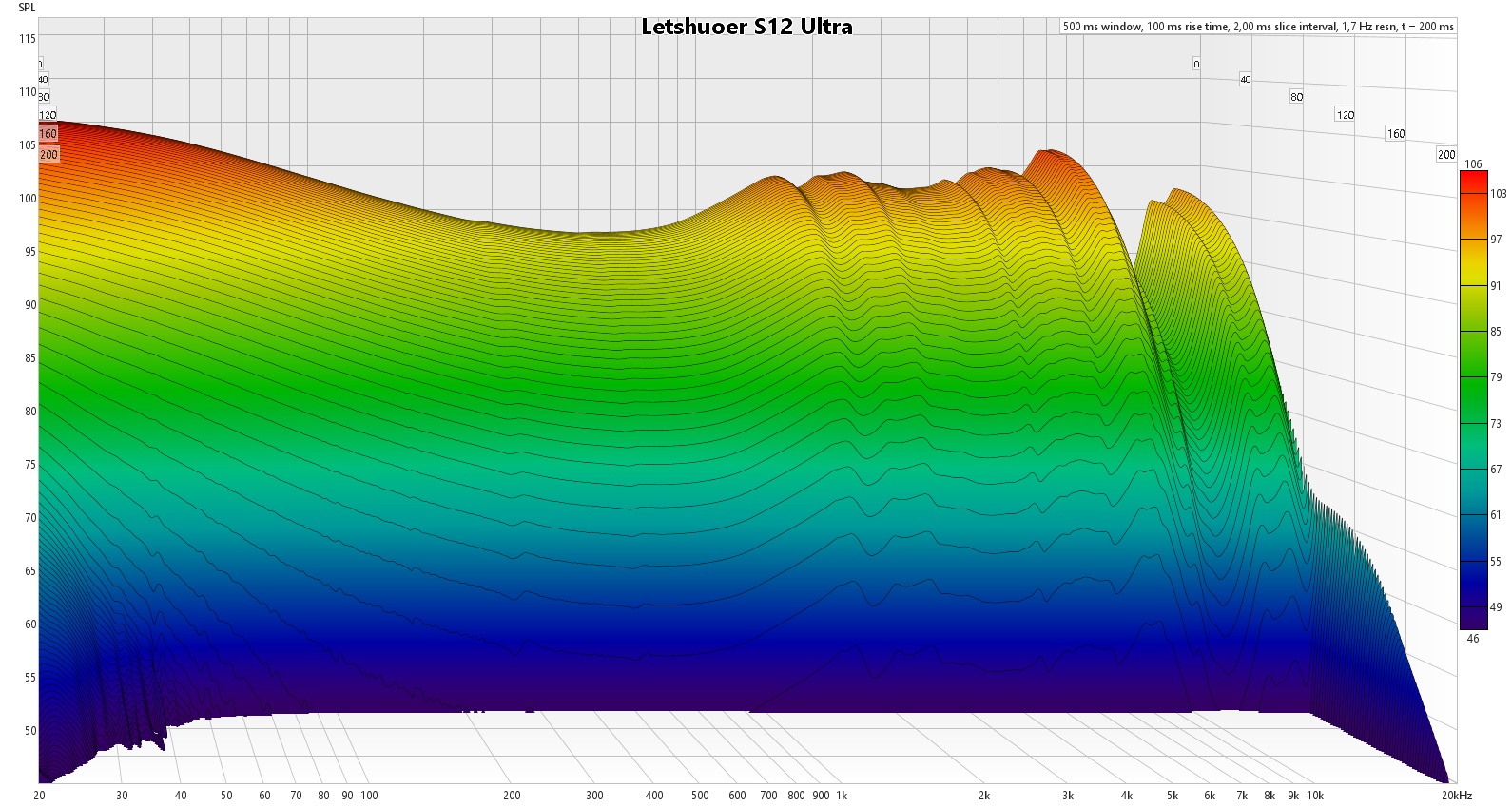Click the red-shaded 160 time label beside SPL axis

(x=48, y=134)
